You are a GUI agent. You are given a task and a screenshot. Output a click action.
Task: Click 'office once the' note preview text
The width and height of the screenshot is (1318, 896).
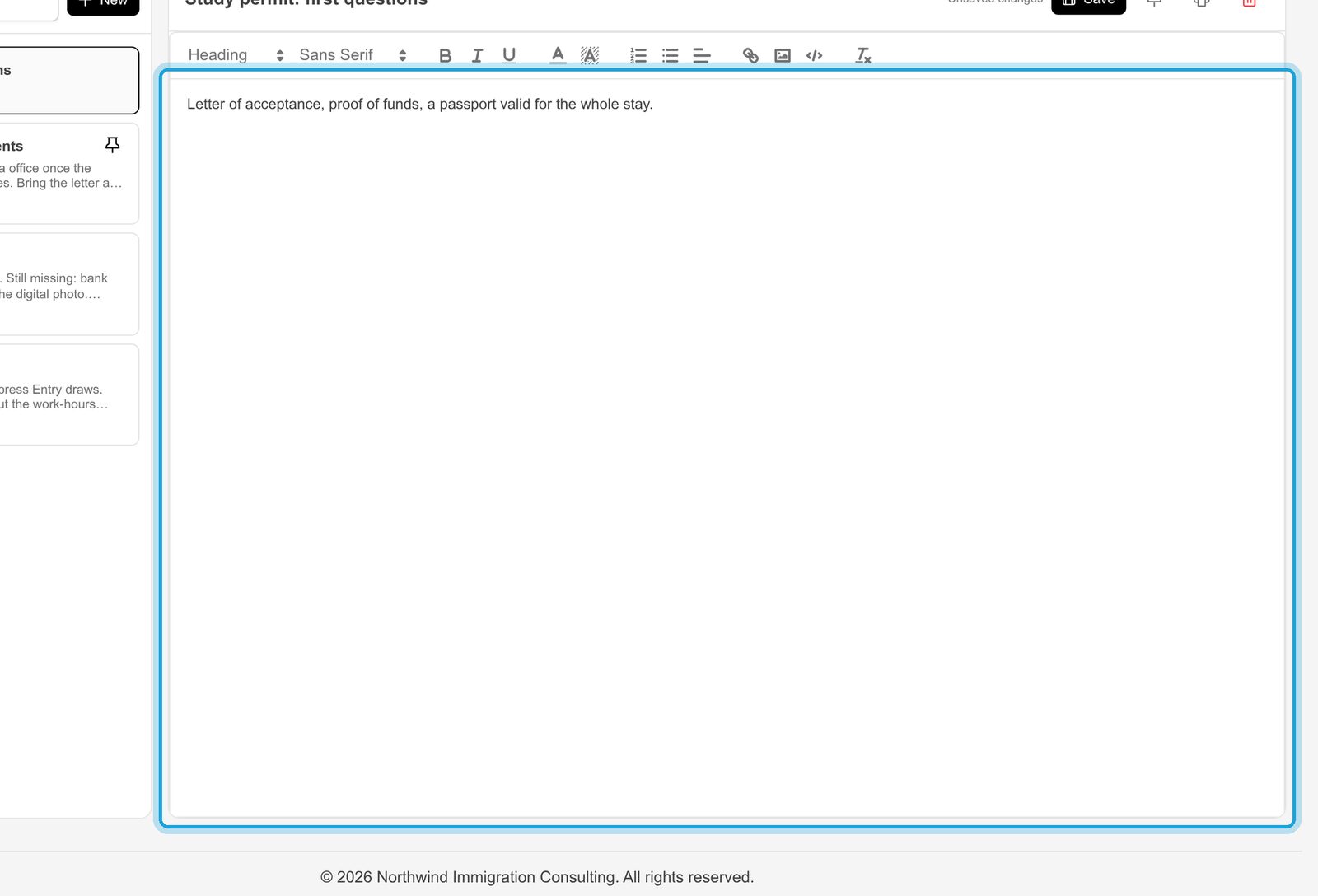click(x=50, y=168)
